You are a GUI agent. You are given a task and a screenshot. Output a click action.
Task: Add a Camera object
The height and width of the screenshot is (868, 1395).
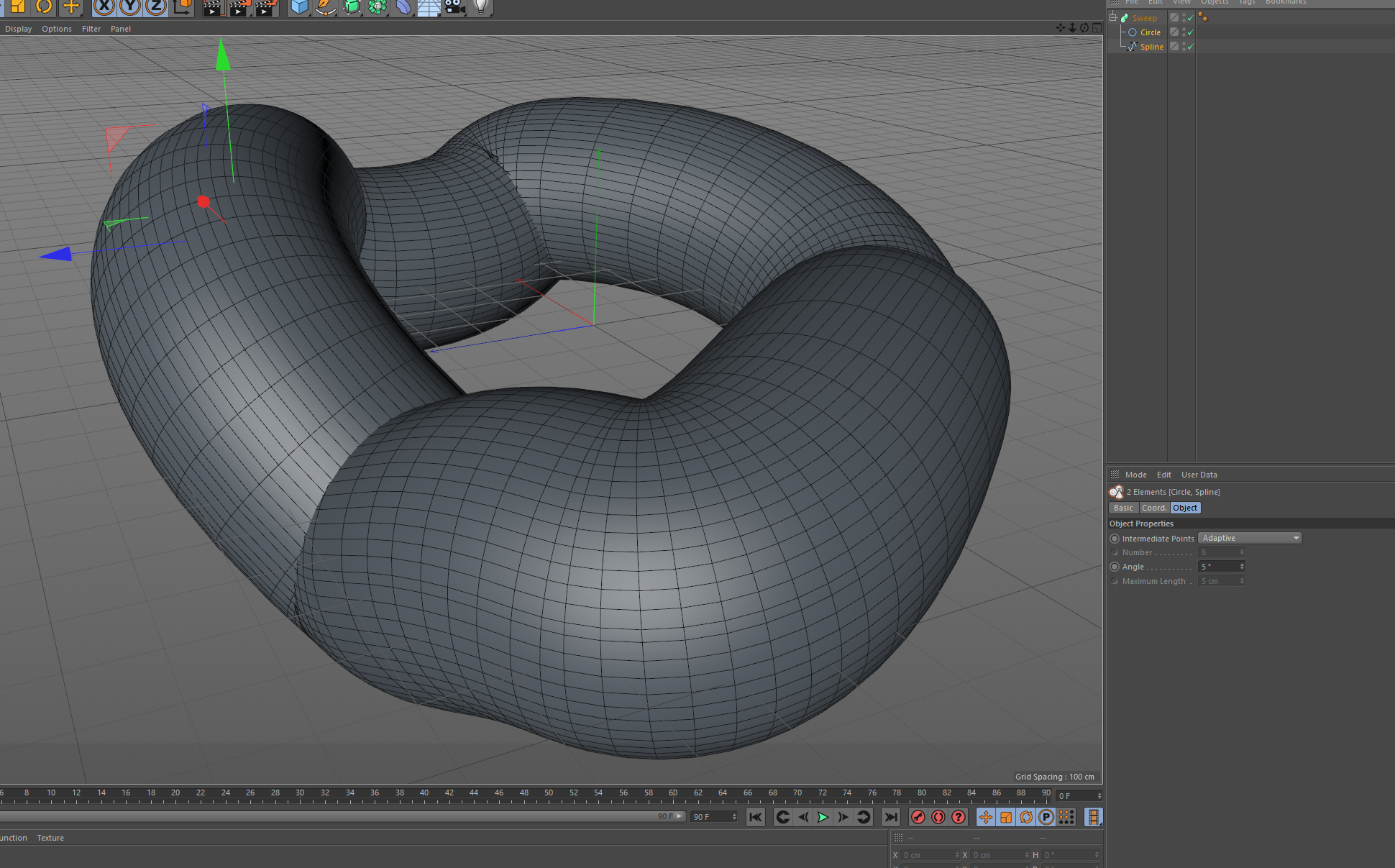point(455,7)
